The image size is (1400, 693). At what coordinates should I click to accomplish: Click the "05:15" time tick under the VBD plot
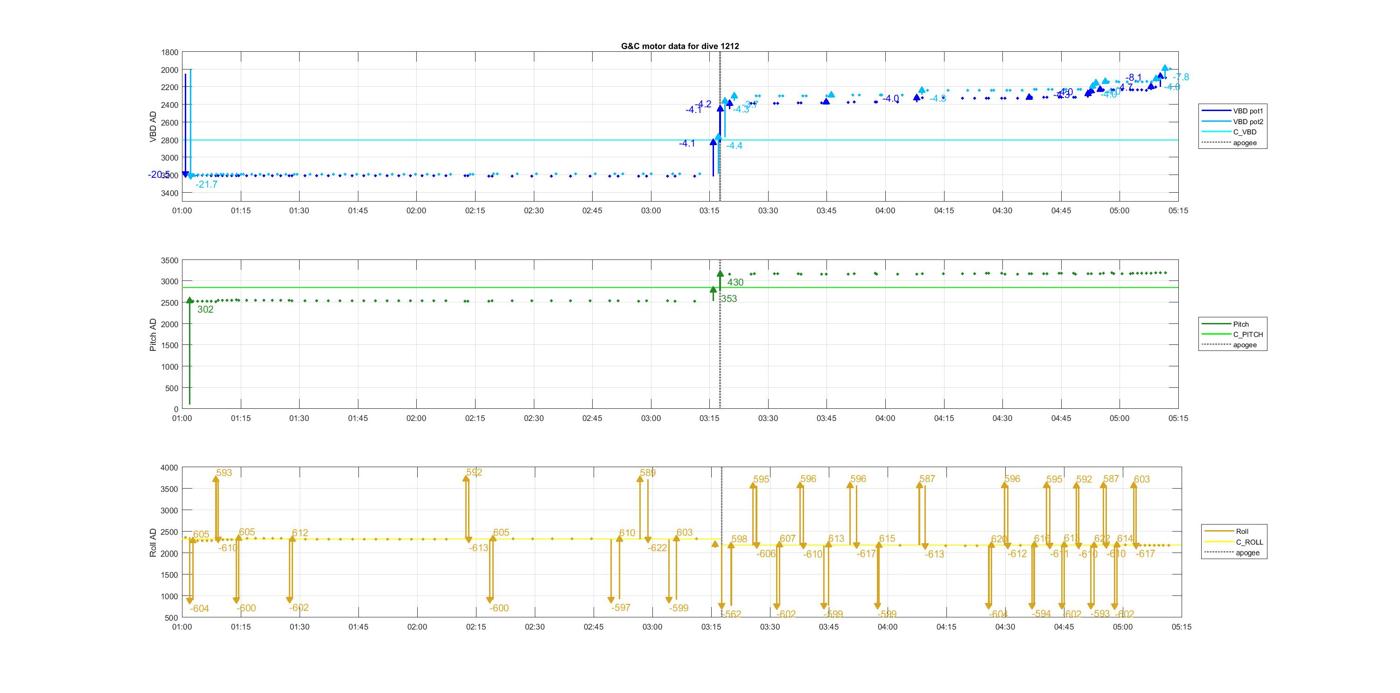coord(1179,211)
